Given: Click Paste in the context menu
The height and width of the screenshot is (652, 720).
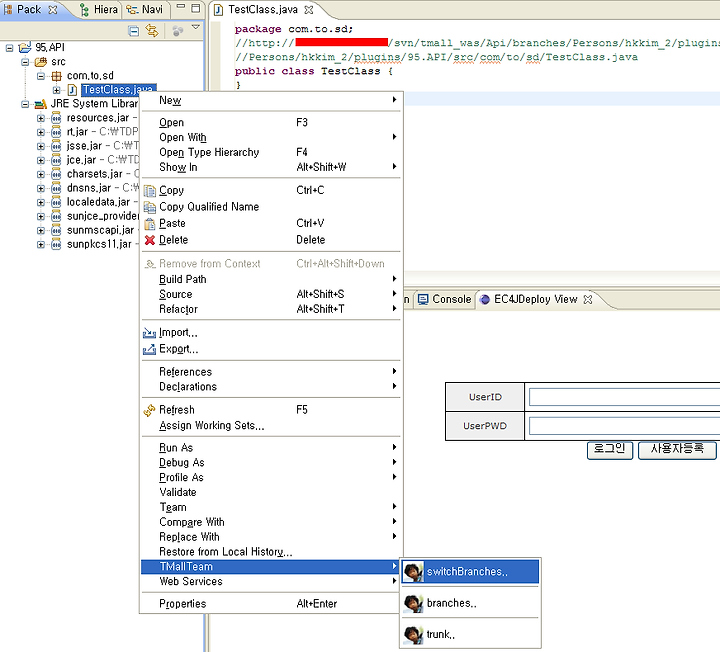Looking at the screenshot, I should (x=271, y=223).
